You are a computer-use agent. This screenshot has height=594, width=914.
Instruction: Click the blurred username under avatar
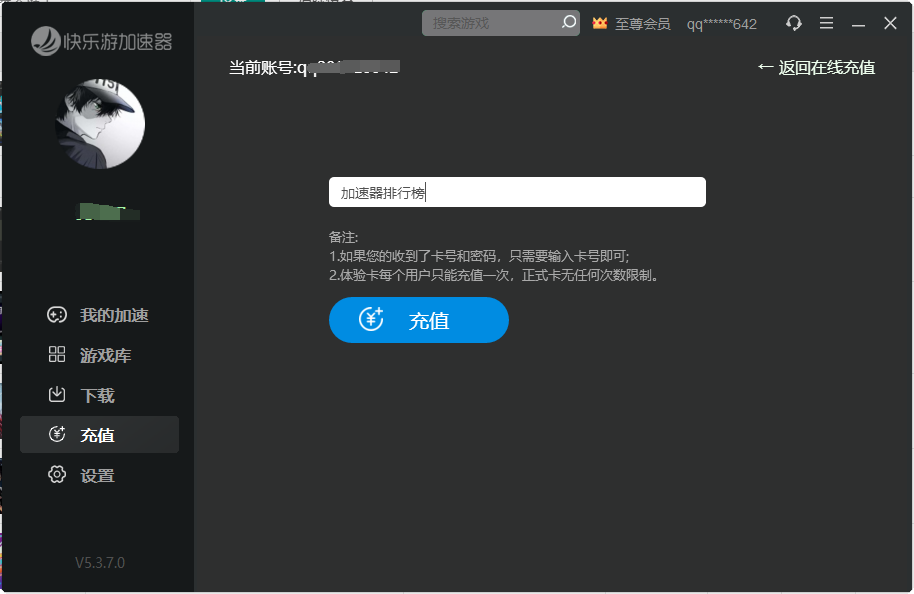click(108, 212)
